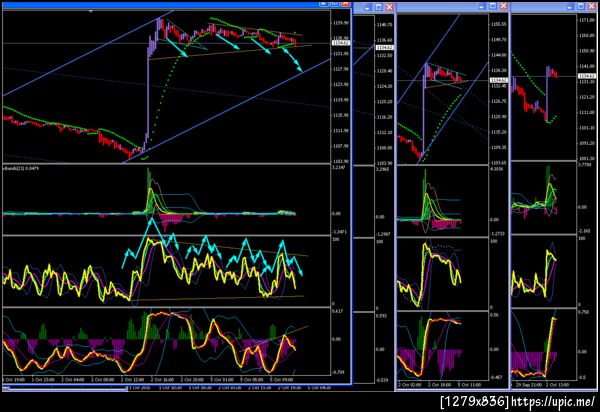Click the horizontal scrollbar thumb under the main chart
This screenshot has height=412, width=600.
[x=65, y=388]
